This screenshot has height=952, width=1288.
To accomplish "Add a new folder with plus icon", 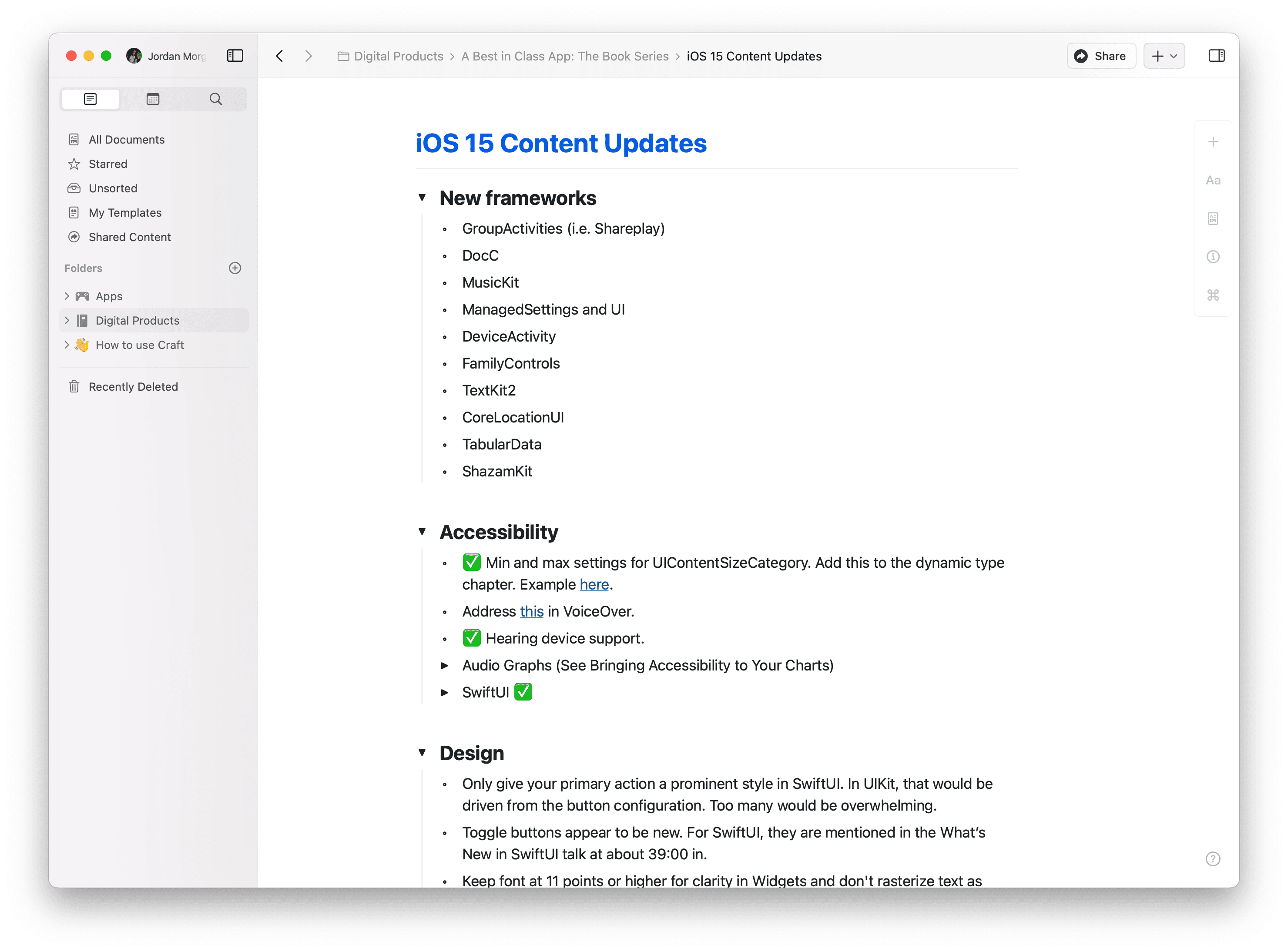I will pyautogui.click(x=235, y=268).
